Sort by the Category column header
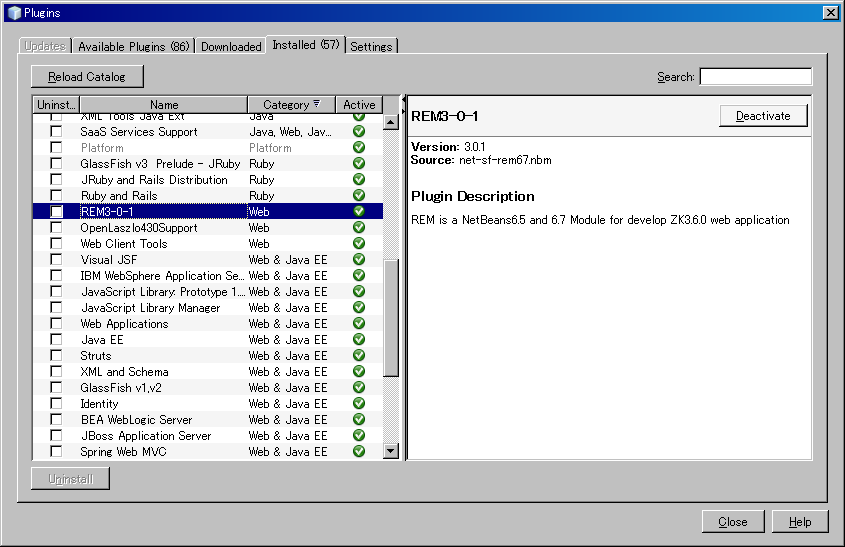Viewport: 845px width, 547px height. (292, 105)
